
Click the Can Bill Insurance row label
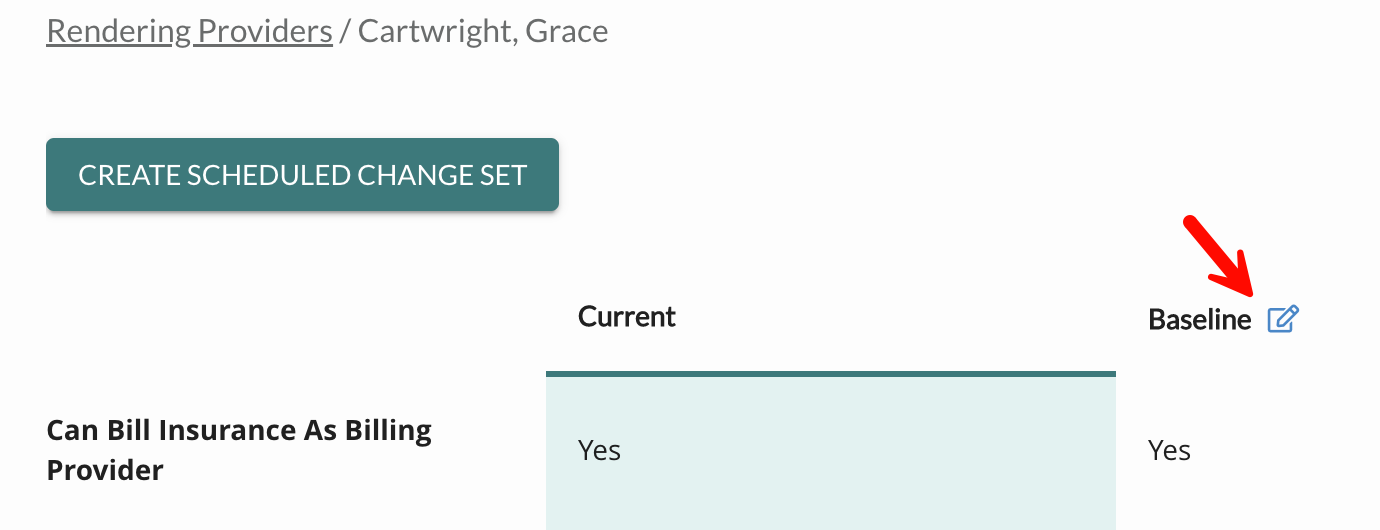click(x=239, y=450)
